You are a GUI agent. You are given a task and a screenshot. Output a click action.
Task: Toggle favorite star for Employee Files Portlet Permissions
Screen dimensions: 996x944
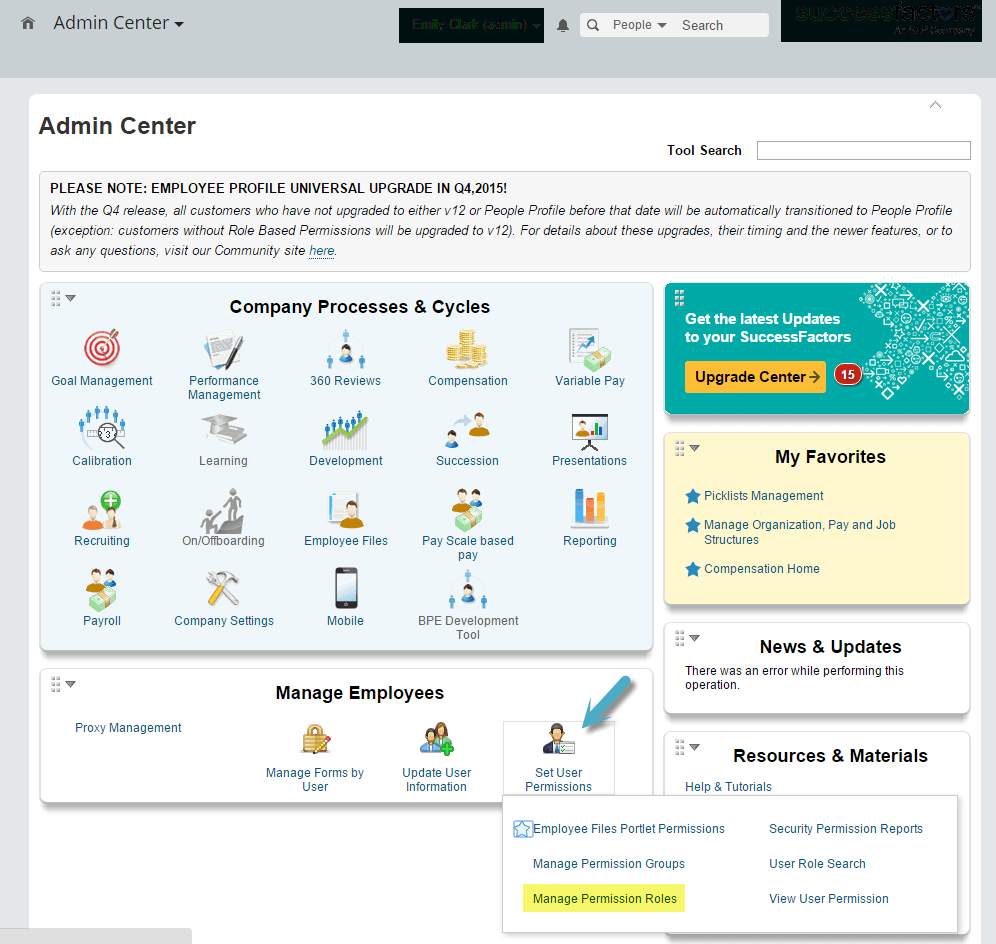[x=522, y=829]
